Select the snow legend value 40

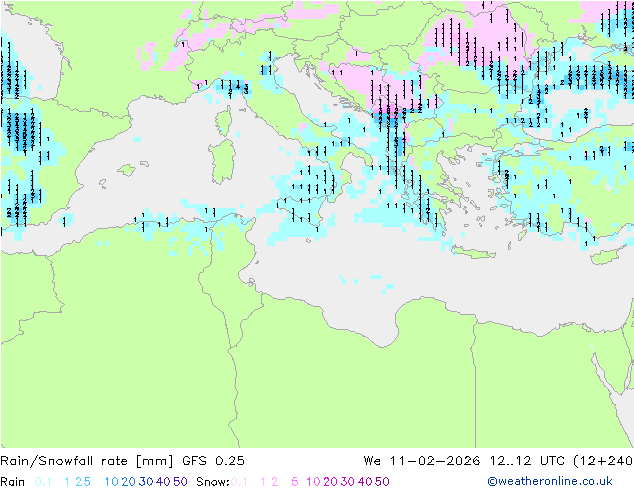[365, 482]
